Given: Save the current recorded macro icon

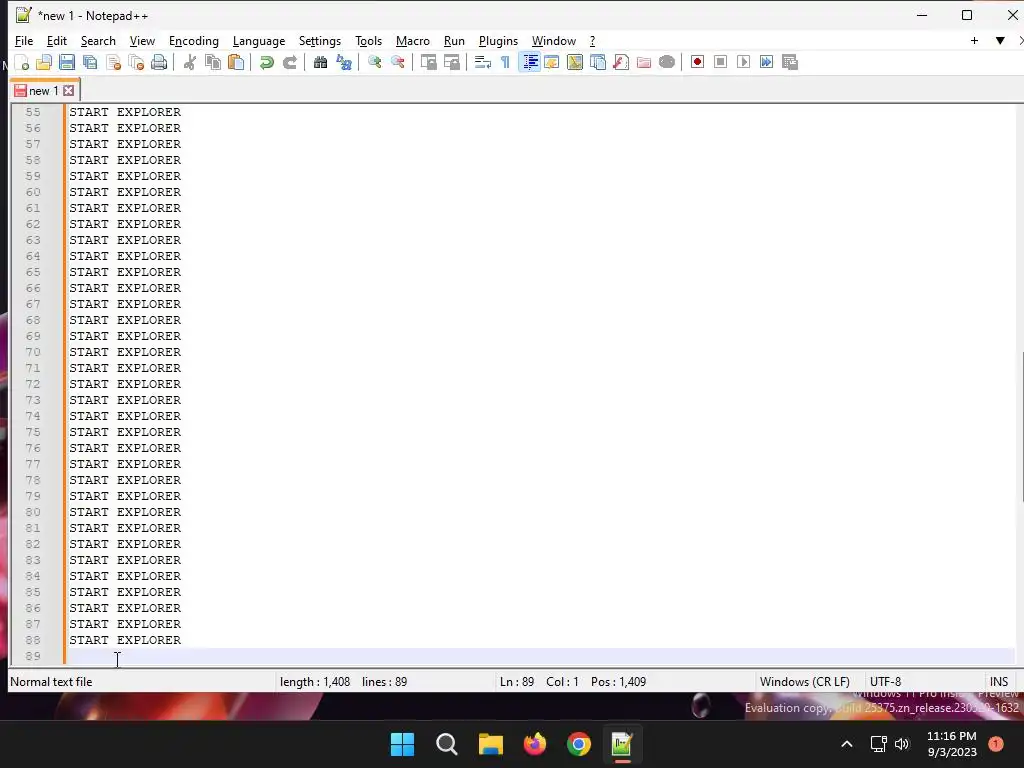Looking at the screenshot, I should (x=790, y=62).
